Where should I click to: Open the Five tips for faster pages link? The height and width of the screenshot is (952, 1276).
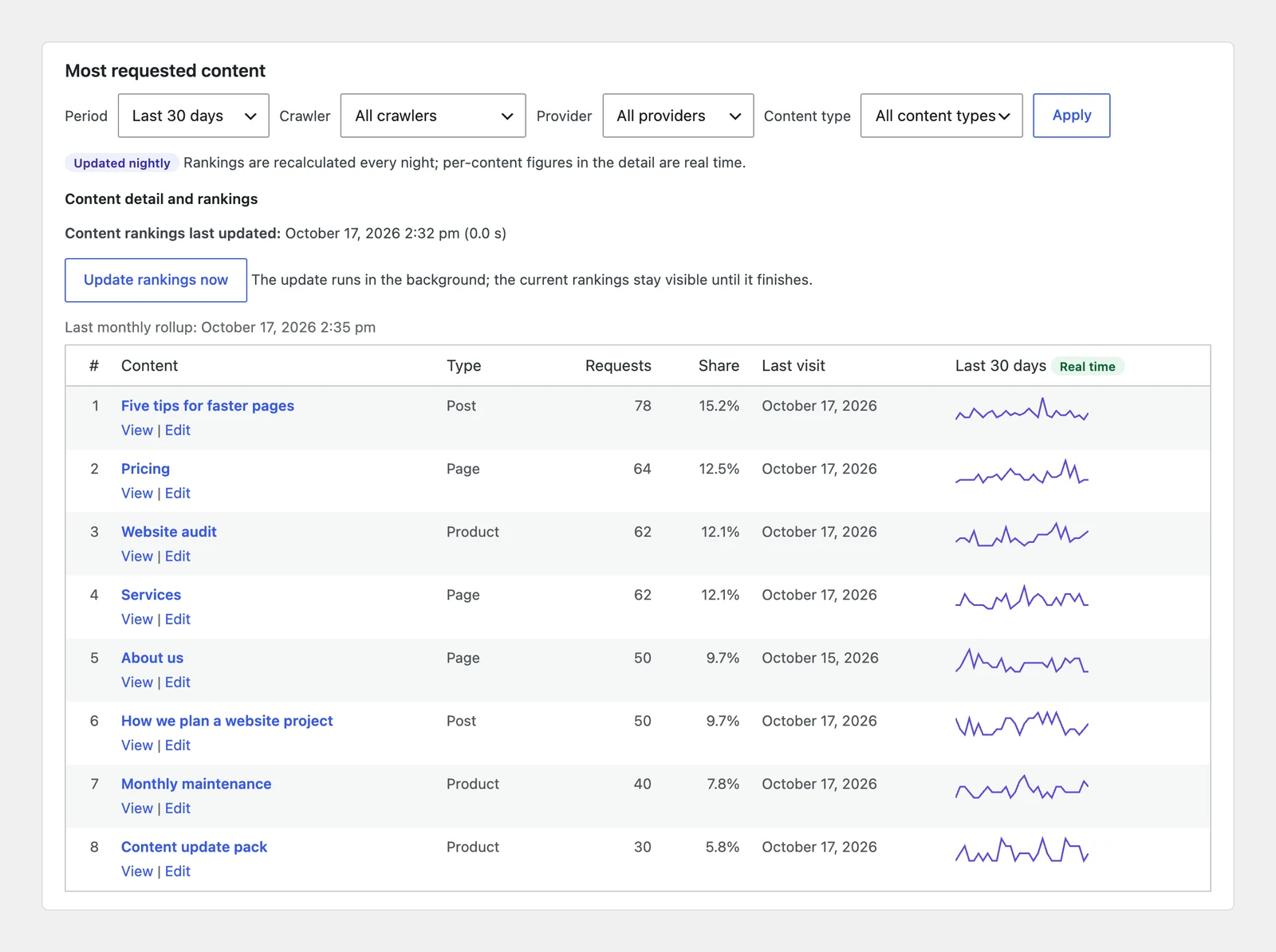[207, 406]
